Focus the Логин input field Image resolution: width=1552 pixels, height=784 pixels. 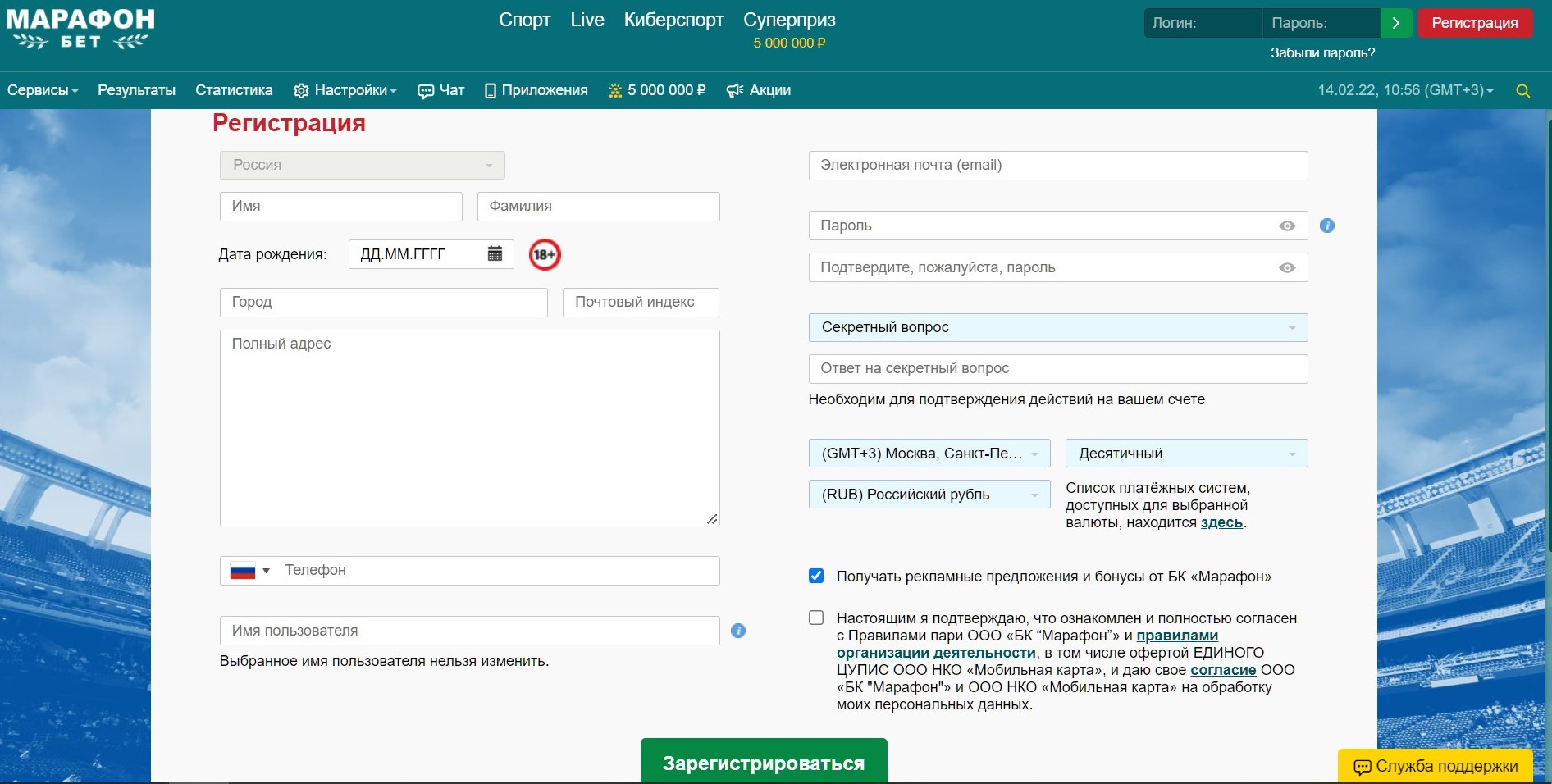point(1203,23)
